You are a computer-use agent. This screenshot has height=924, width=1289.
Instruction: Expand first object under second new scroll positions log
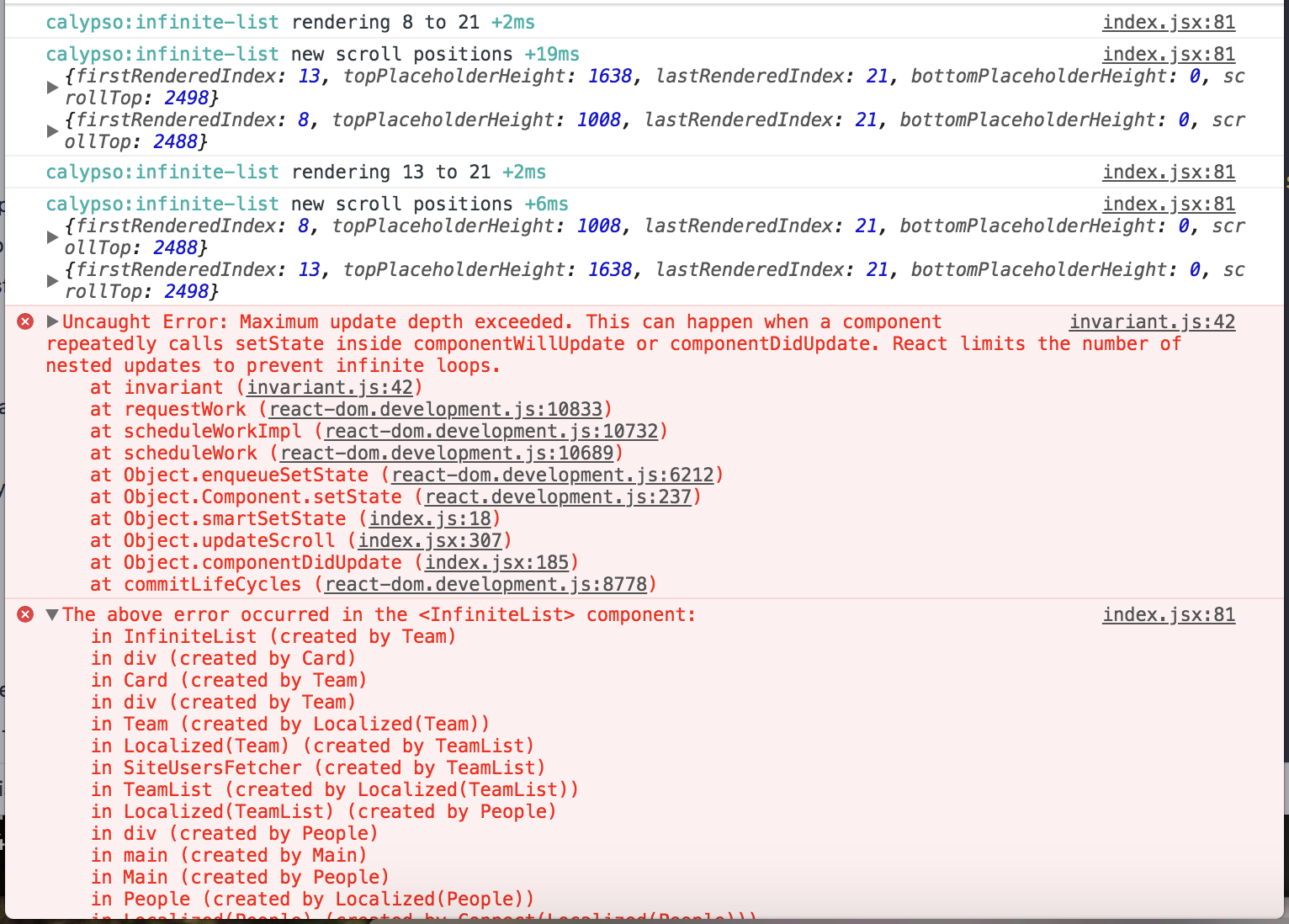coord(52,236)
